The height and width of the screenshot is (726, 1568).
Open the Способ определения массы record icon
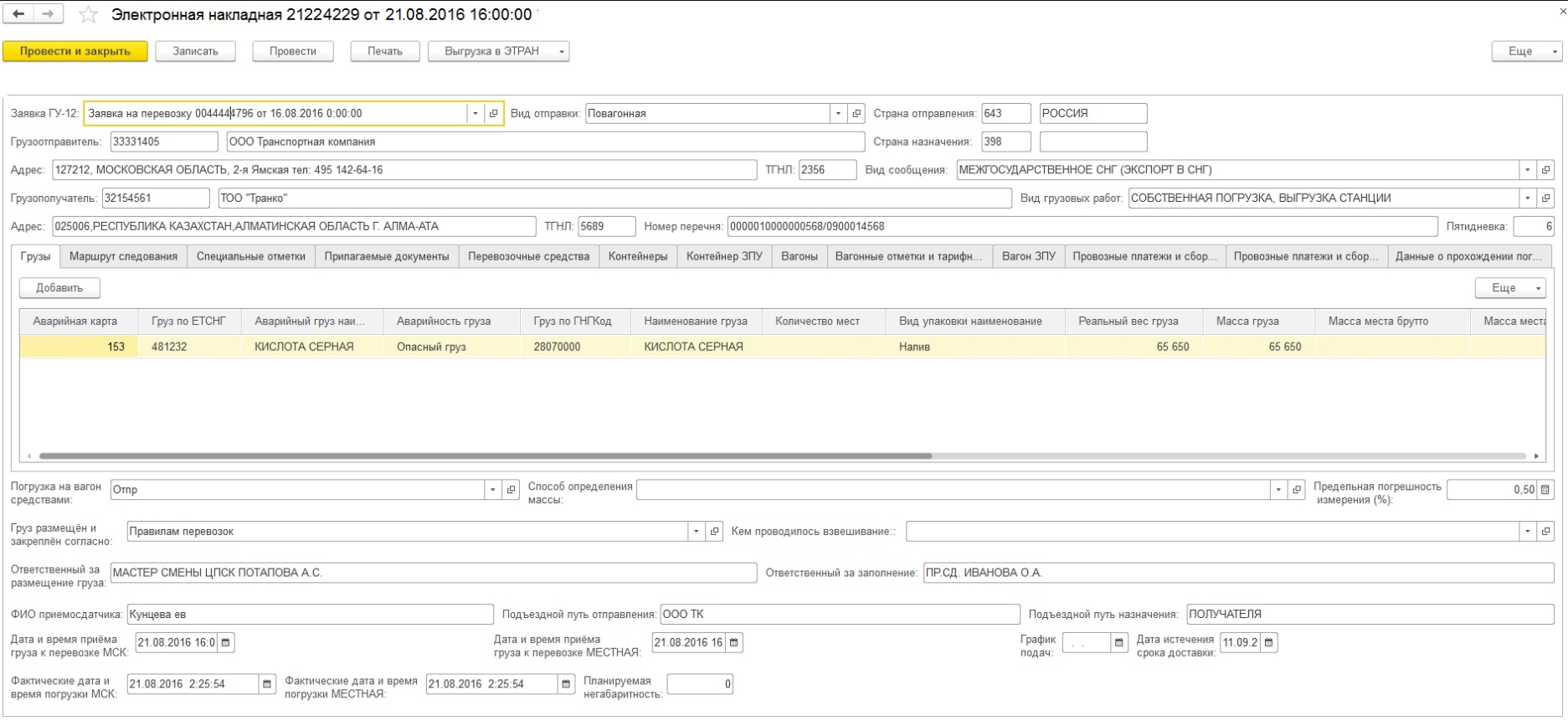pos(1296,490)
